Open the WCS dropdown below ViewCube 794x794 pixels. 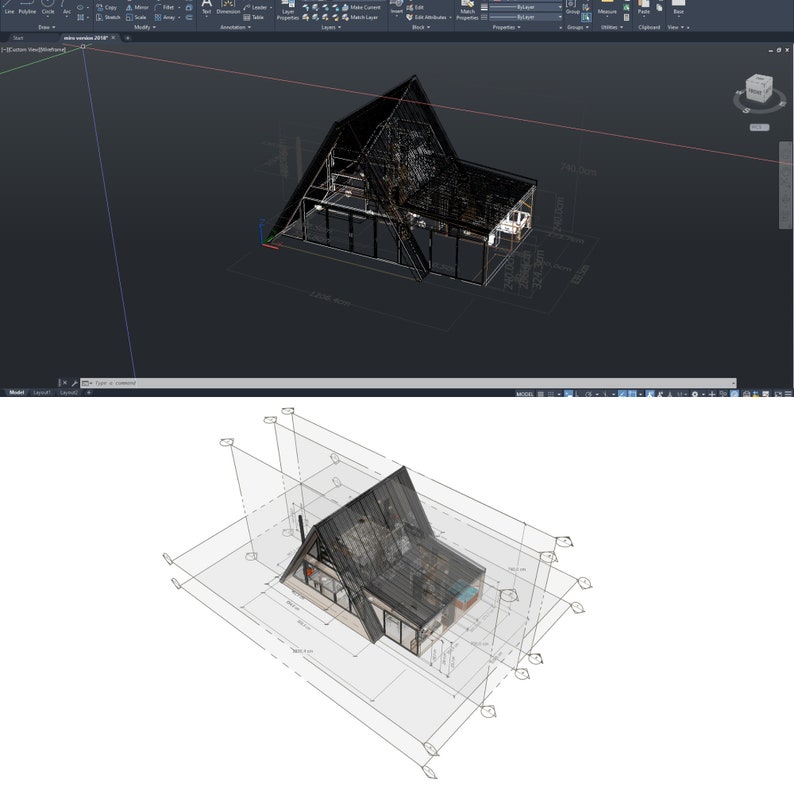tap(759, 127)
